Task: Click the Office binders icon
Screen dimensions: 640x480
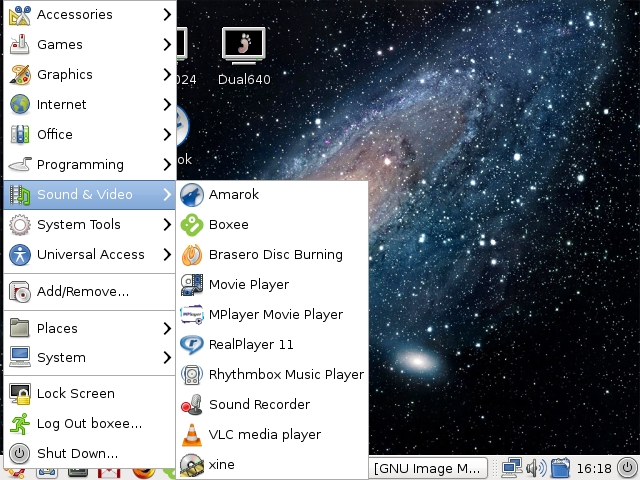Action: pos(20,135)
